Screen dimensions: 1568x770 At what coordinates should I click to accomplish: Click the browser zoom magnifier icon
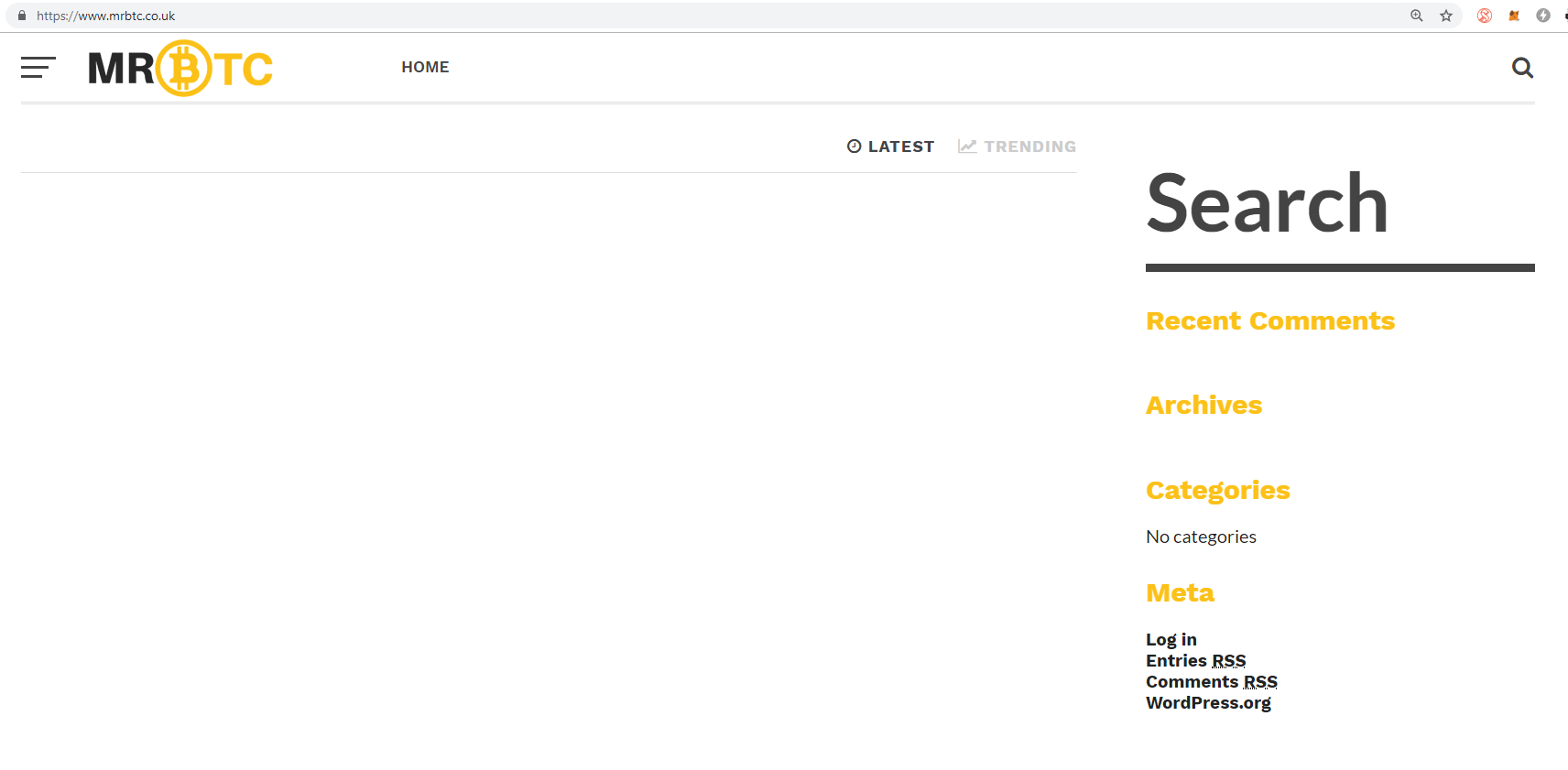click(1417, 16)
